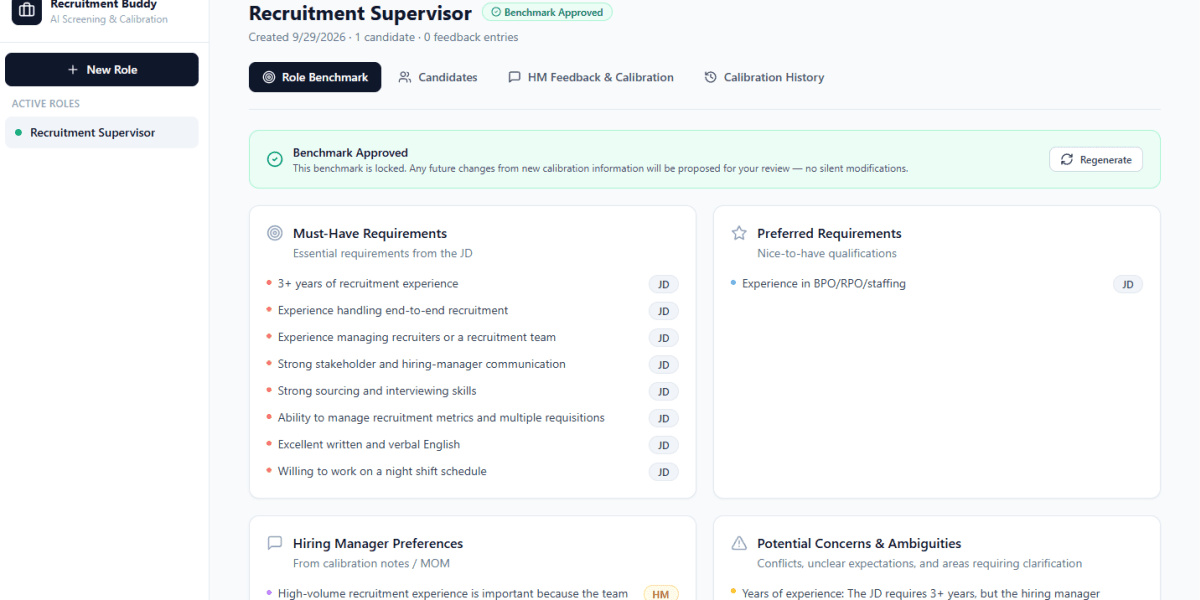Click 'Experience managing recruiters or a recruitment team'
Screen dimensions: 1200x600
click(x=417, y=337)
